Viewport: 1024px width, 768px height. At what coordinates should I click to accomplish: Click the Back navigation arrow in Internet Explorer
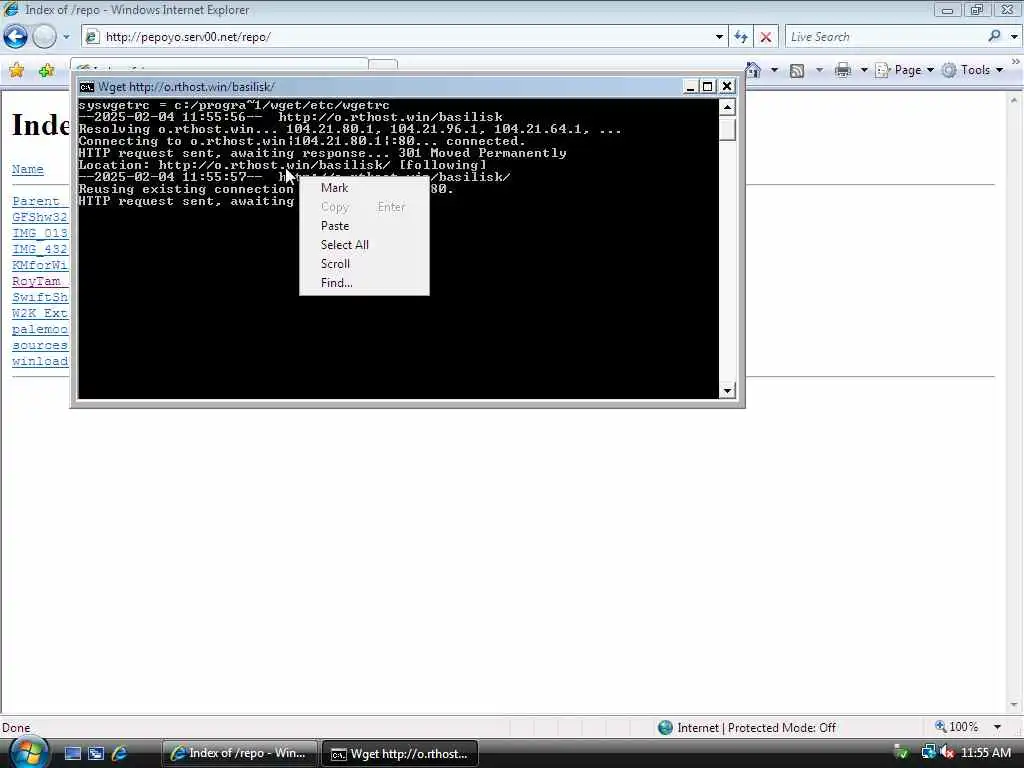coord(16,37)
